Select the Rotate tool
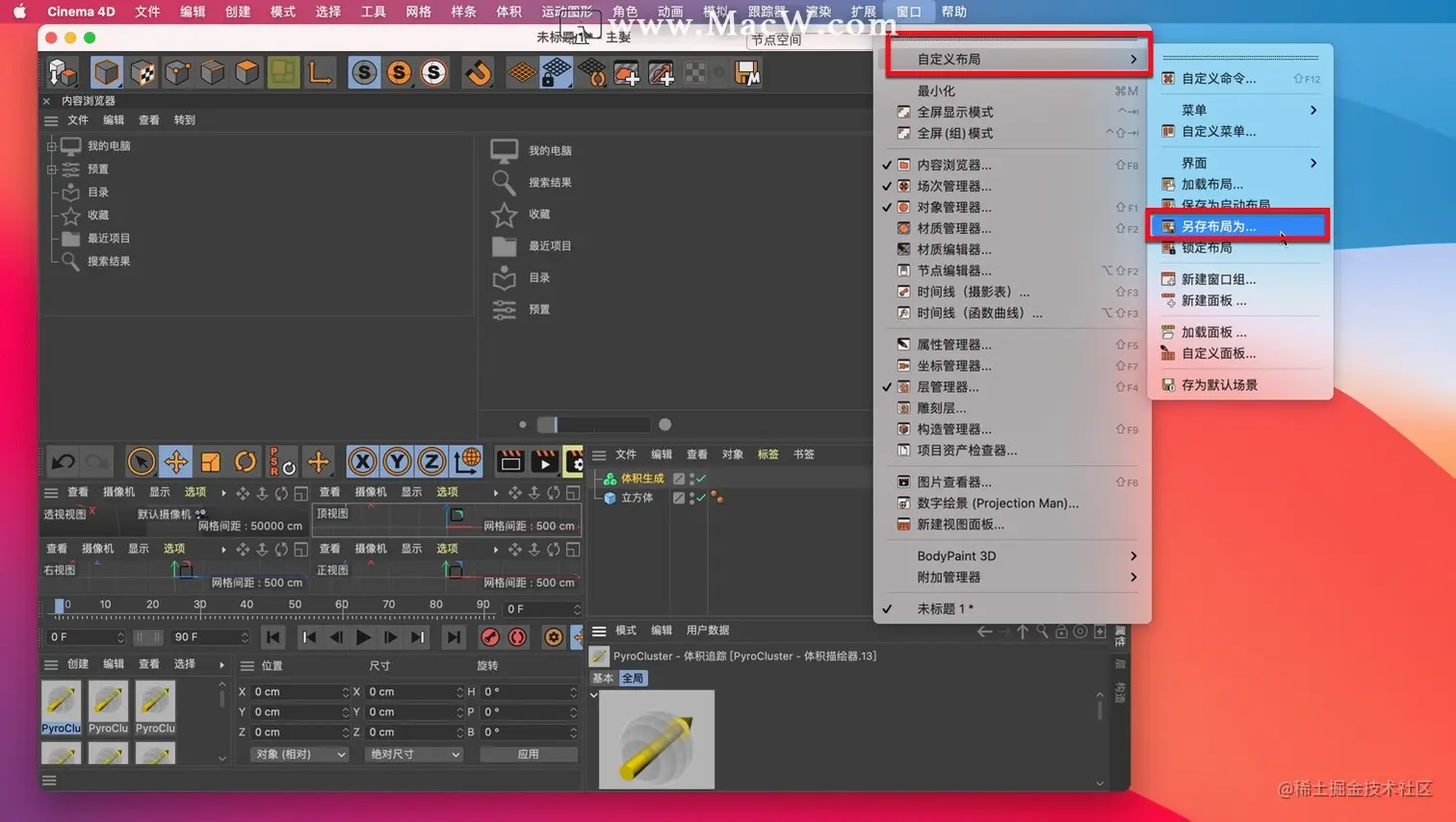Screen dimensions: 1456x822 click(x=246, y=462)
